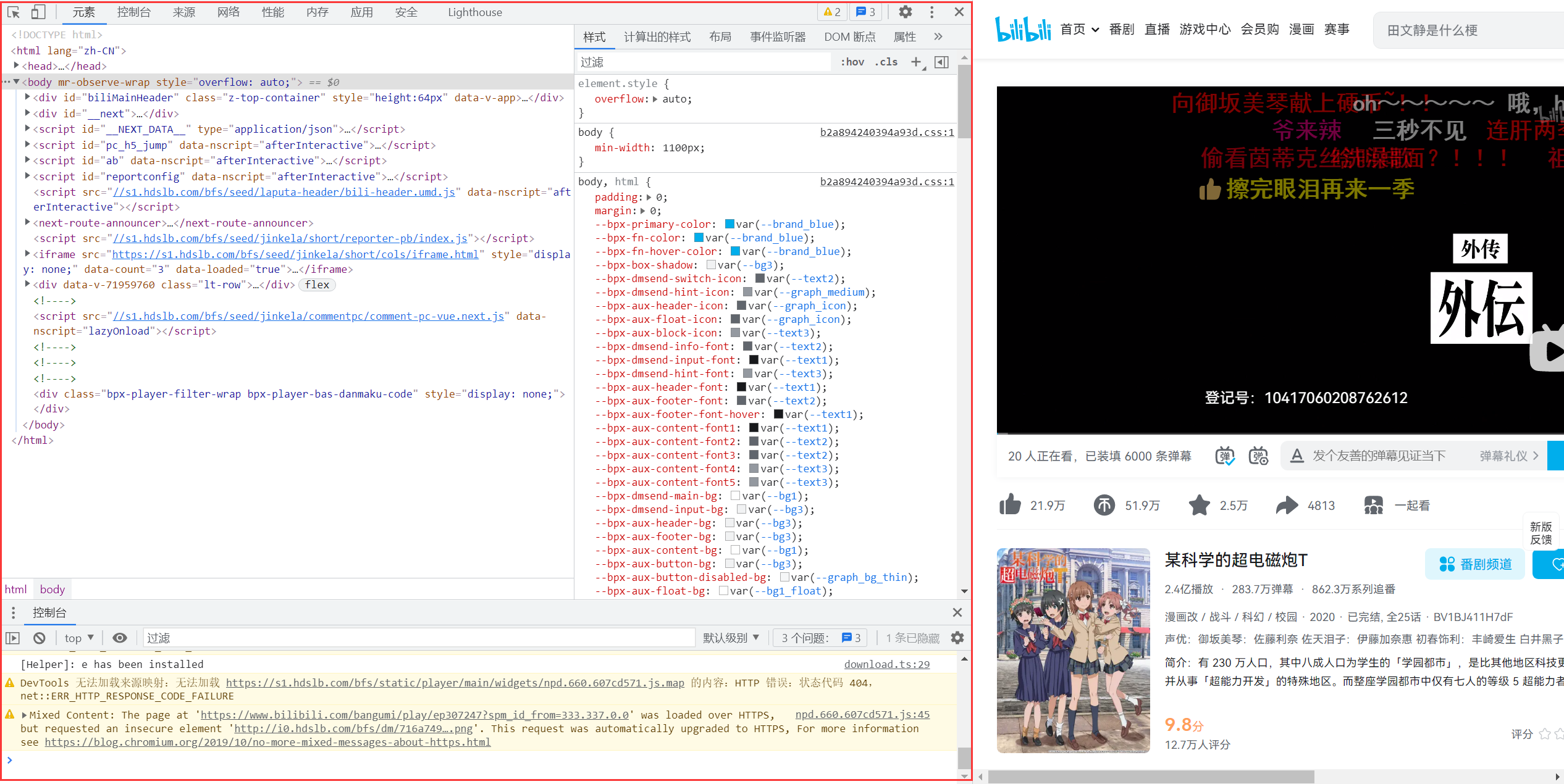This screenshot has width=1564, height=784.
Task: Open the bili-header.umd.js script link
Action: tap(284, 192)
